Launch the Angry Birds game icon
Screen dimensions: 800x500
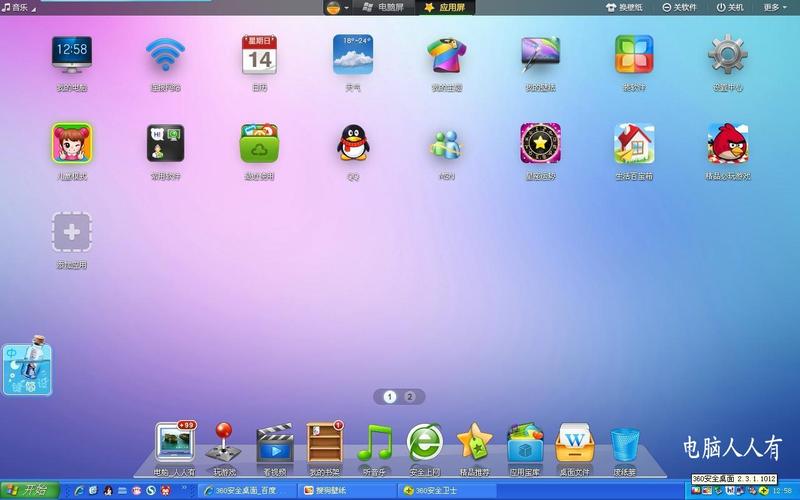tap(728, 143)
